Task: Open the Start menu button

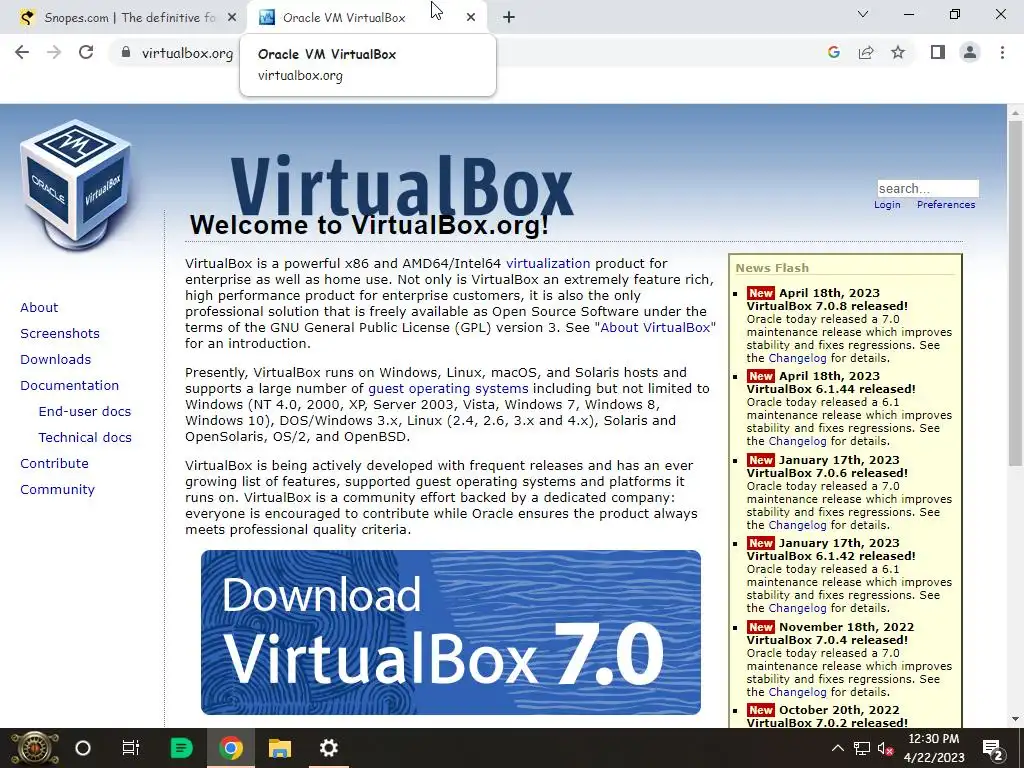Action: click(34, 748)
